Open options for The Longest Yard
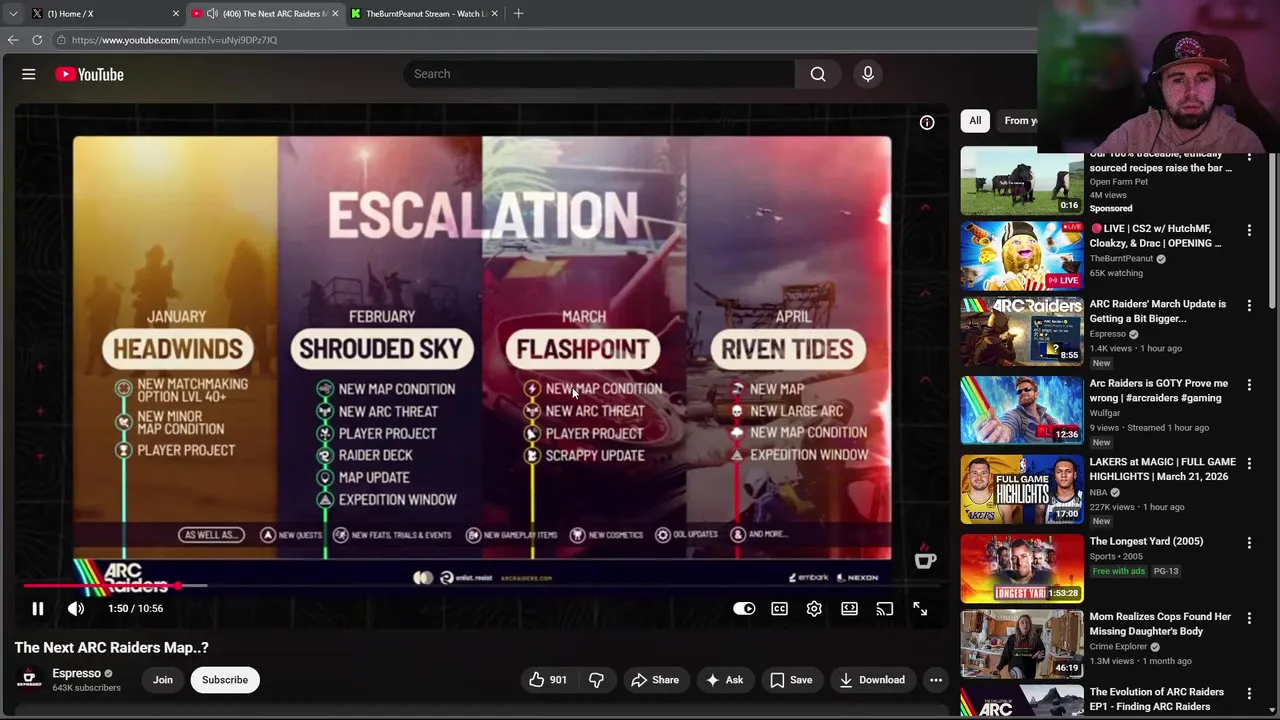The image size is (1280, 720). point(1249,542)
